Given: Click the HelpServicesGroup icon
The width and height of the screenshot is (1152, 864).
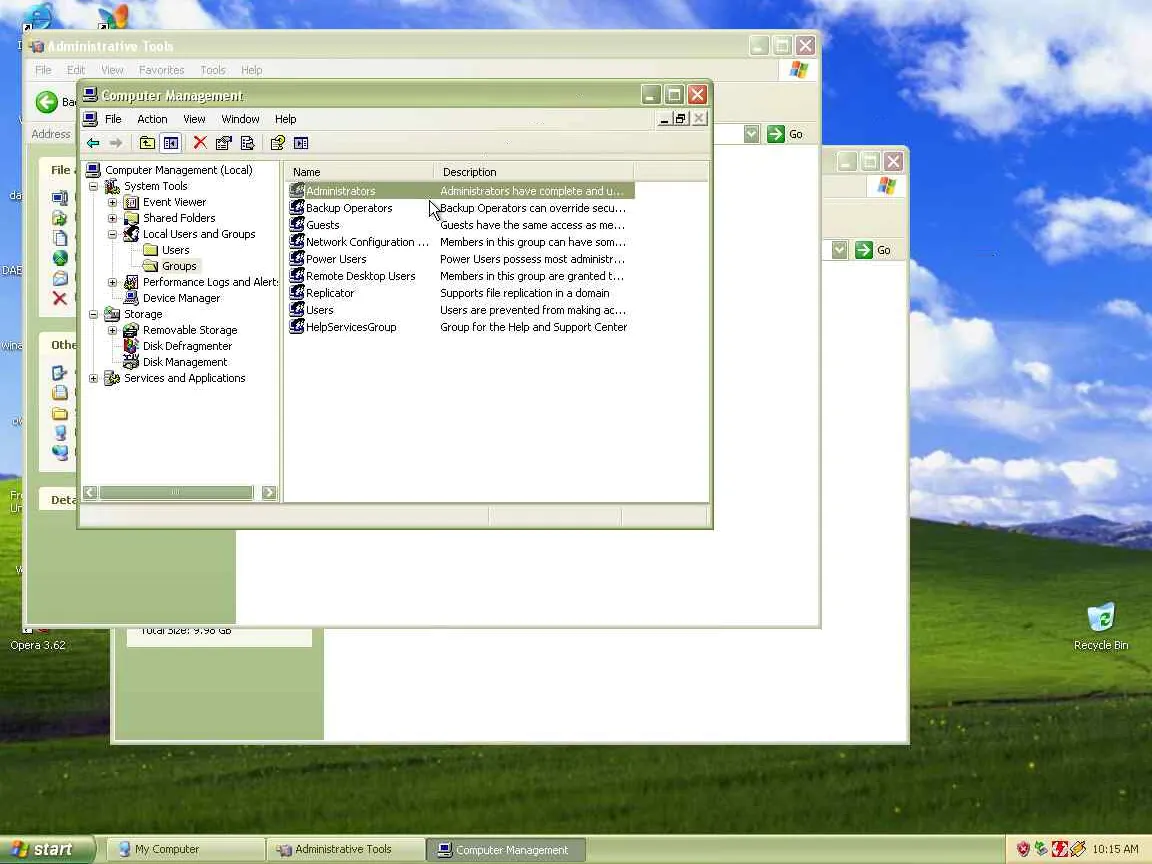Looking at the screenshot, I should (x=297, y=326).
